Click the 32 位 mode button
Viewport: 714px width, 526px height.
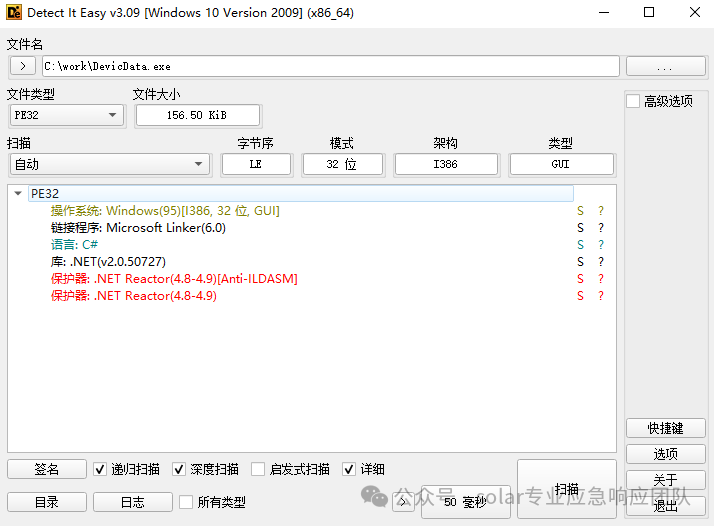(x=342, y=164)
